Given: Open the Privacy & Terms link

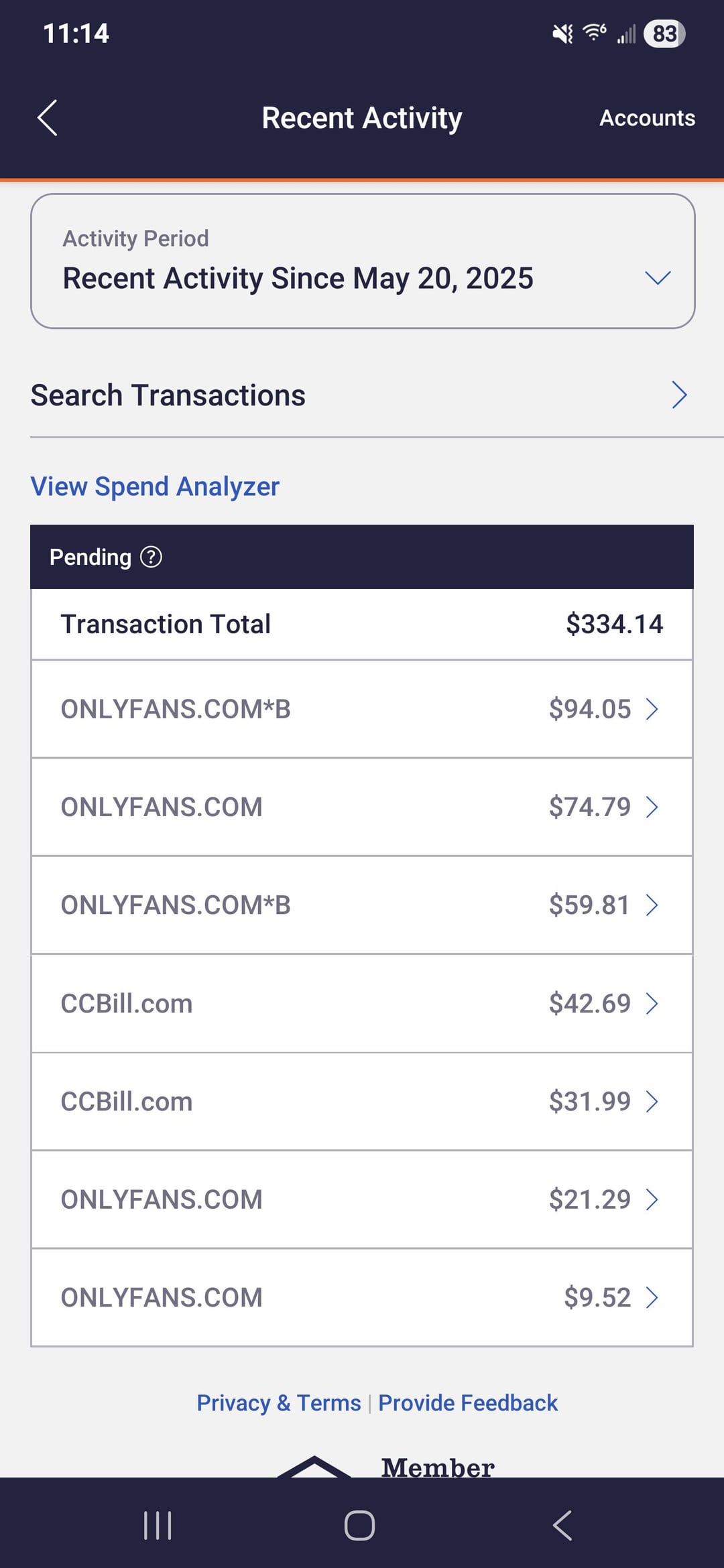Looking at the screenshot, I should click(279, 1402).
